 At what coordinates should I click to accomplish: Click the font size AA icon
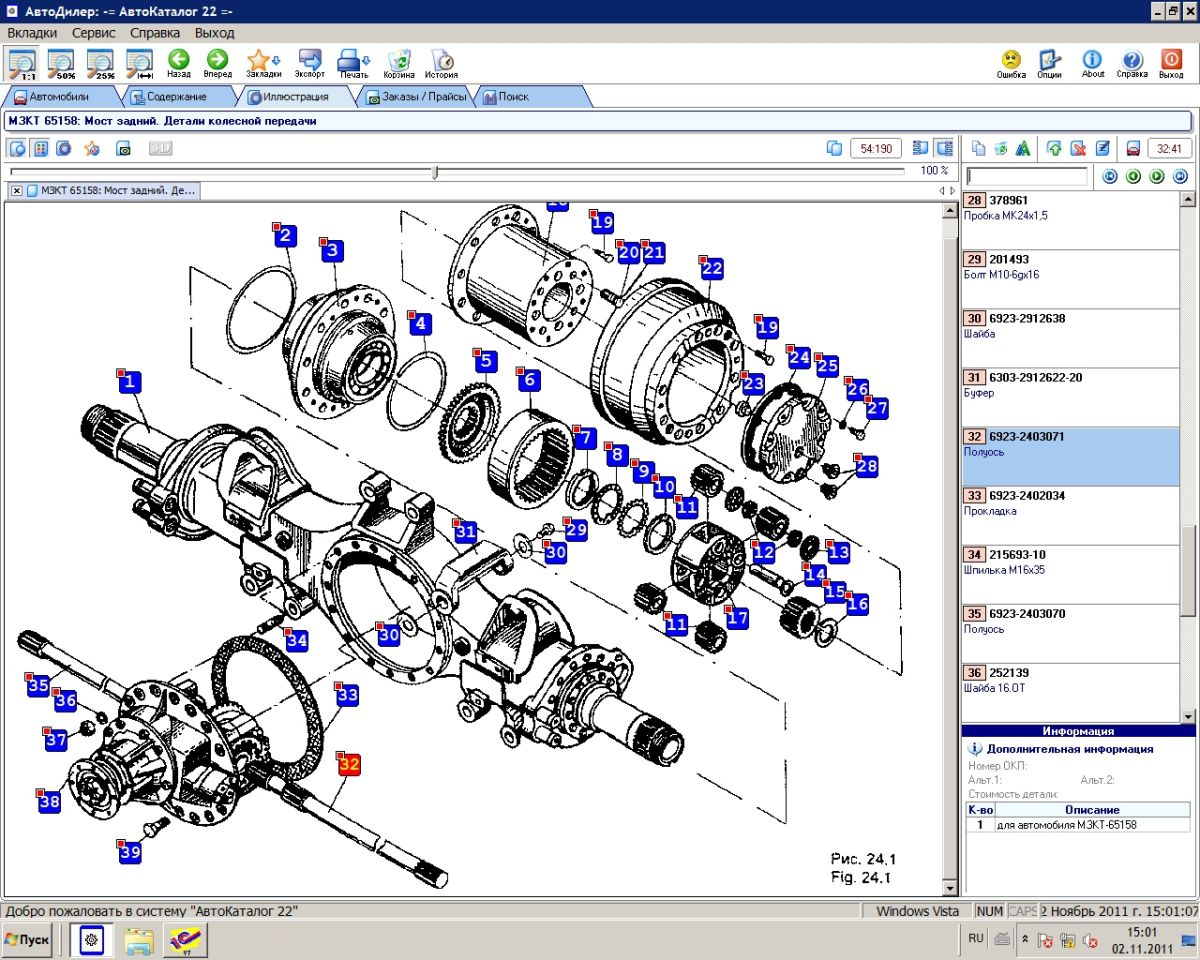[1023, 149]
